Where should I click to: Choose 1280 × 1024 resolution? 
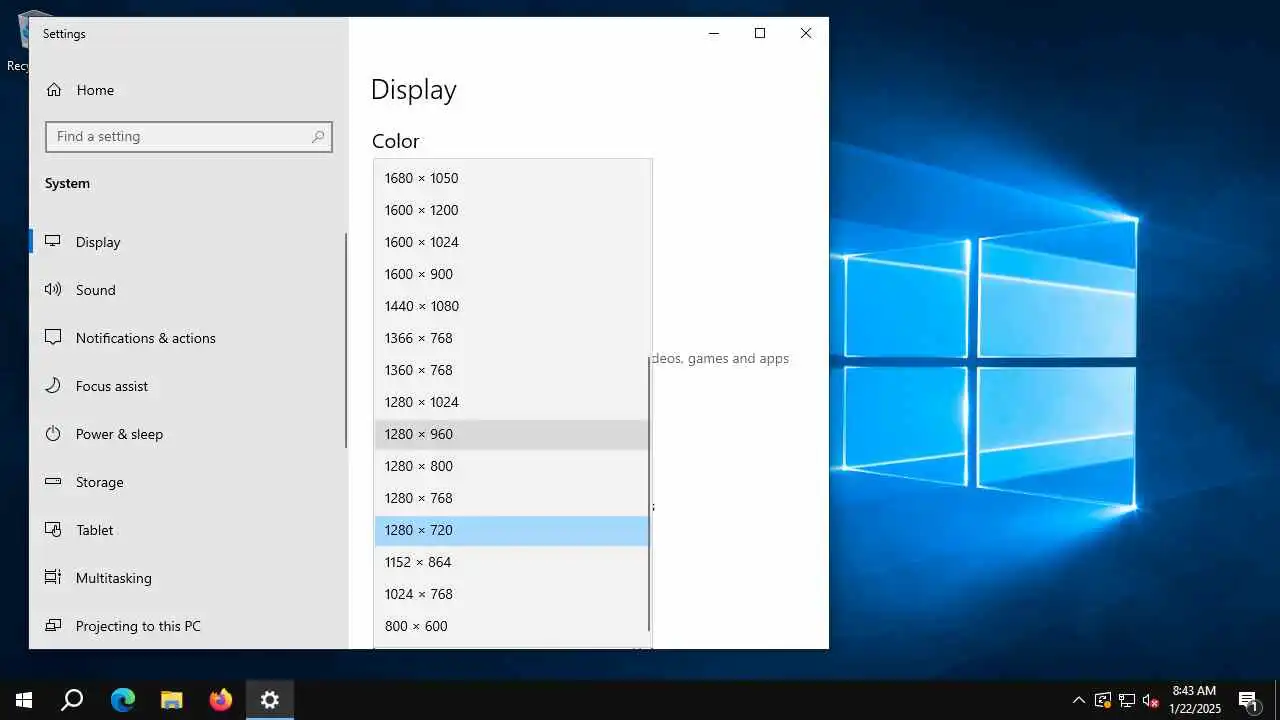point(512,402)
